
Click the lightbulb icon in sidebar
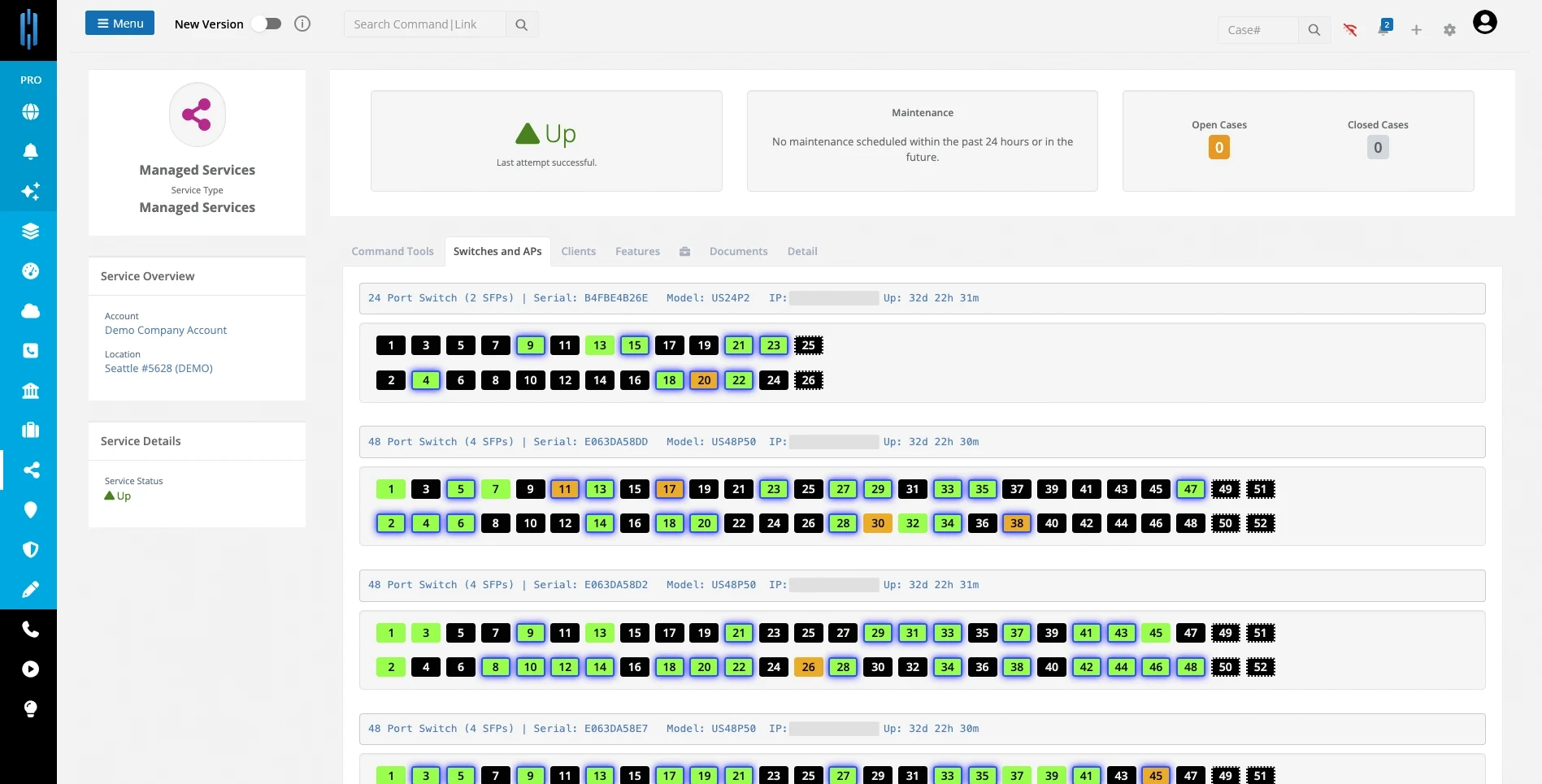point(30,709)
